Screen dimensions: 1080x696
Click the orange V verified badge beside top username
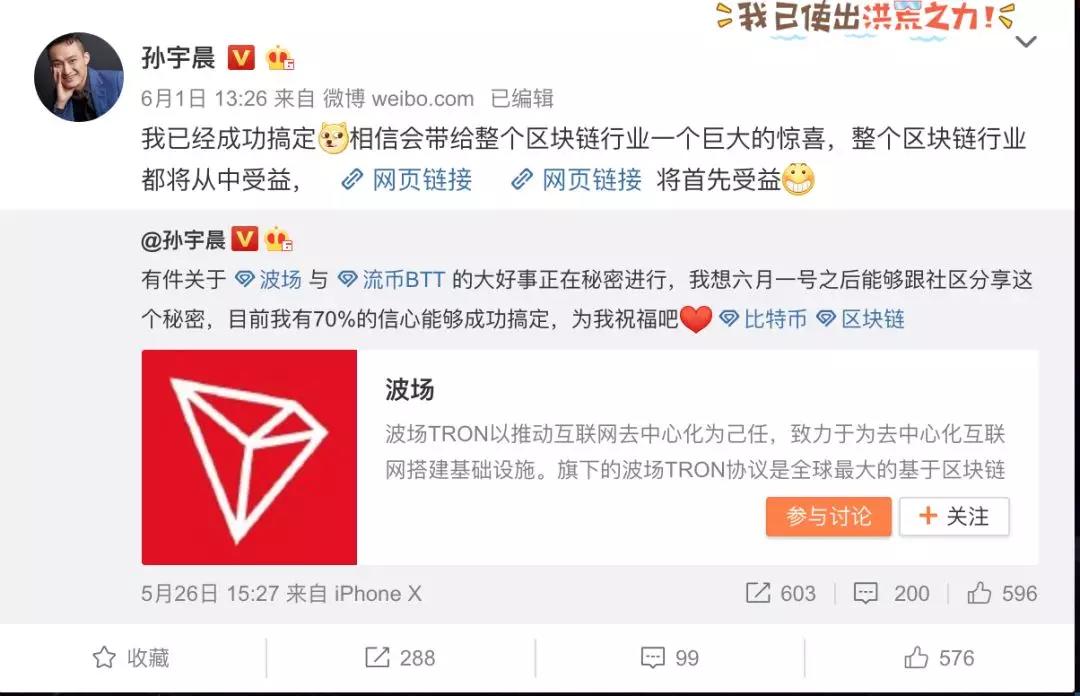coord(241,58)
